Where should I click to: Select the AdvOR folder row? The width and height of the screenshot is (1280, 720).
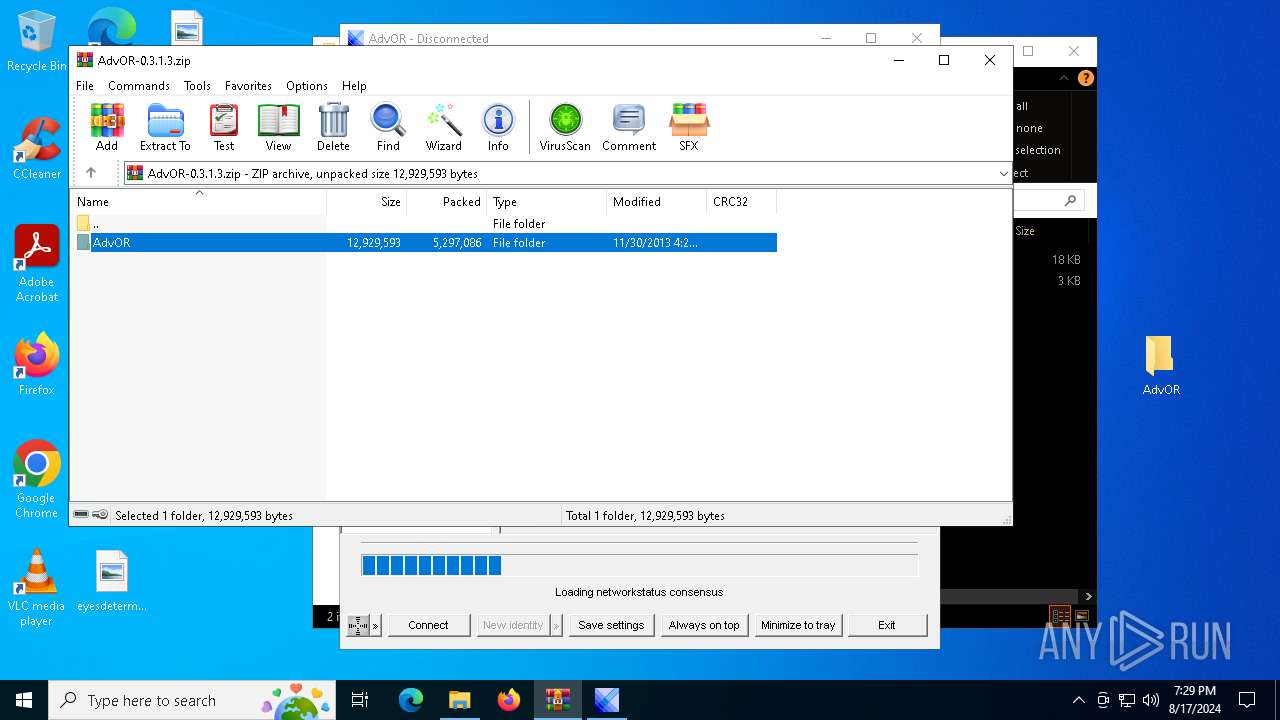pos(426,243)
